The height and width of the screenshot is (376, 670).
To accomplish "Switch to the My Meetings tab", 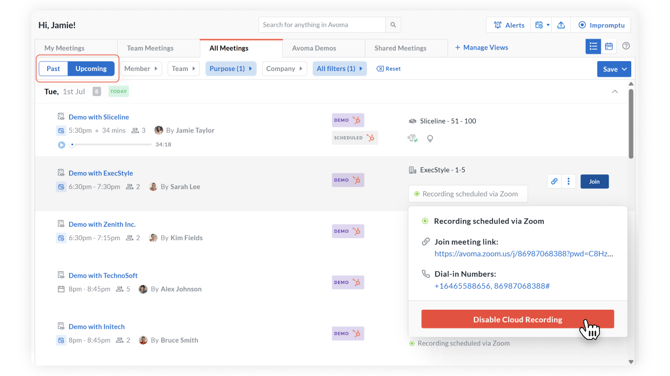I will [x=65, y=48].
